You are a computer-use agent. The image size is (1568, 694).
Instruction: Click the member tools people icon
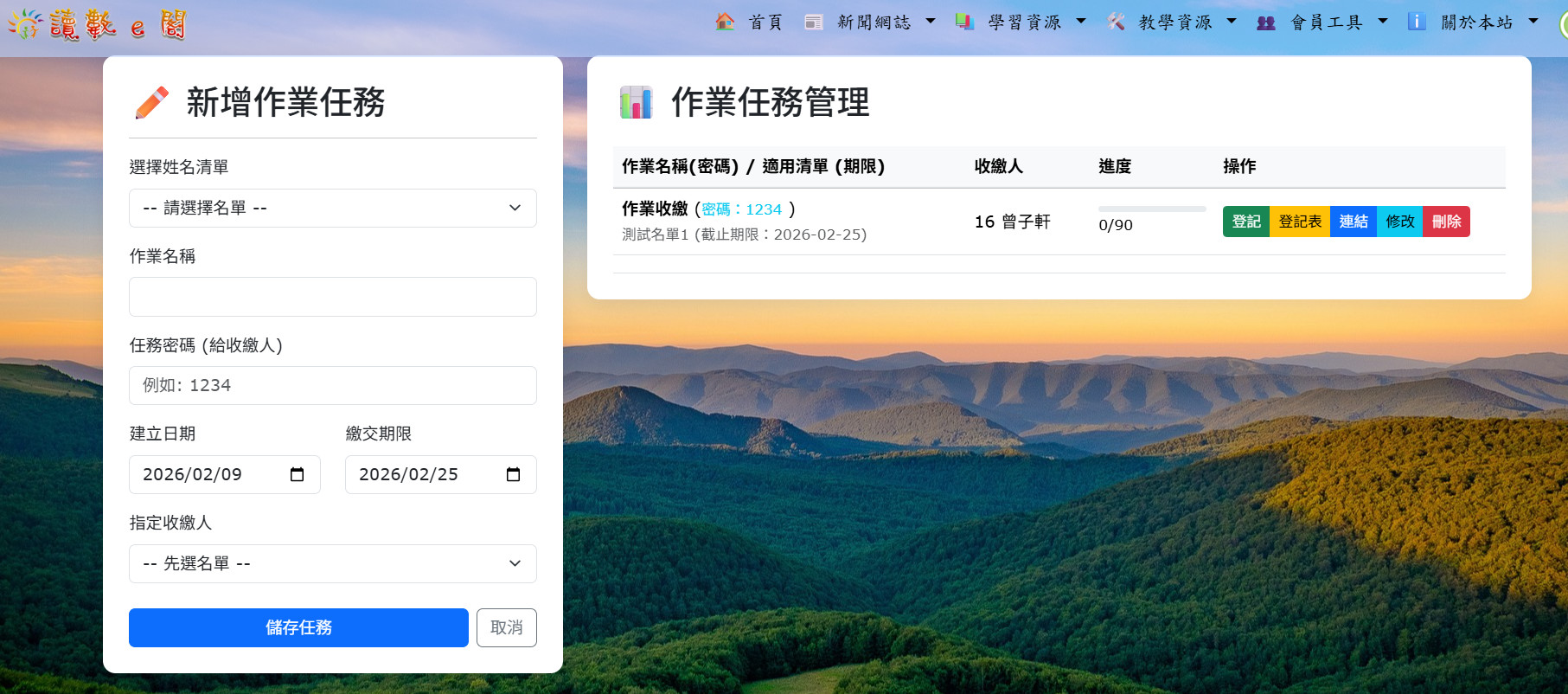(x=1266, y=22)
